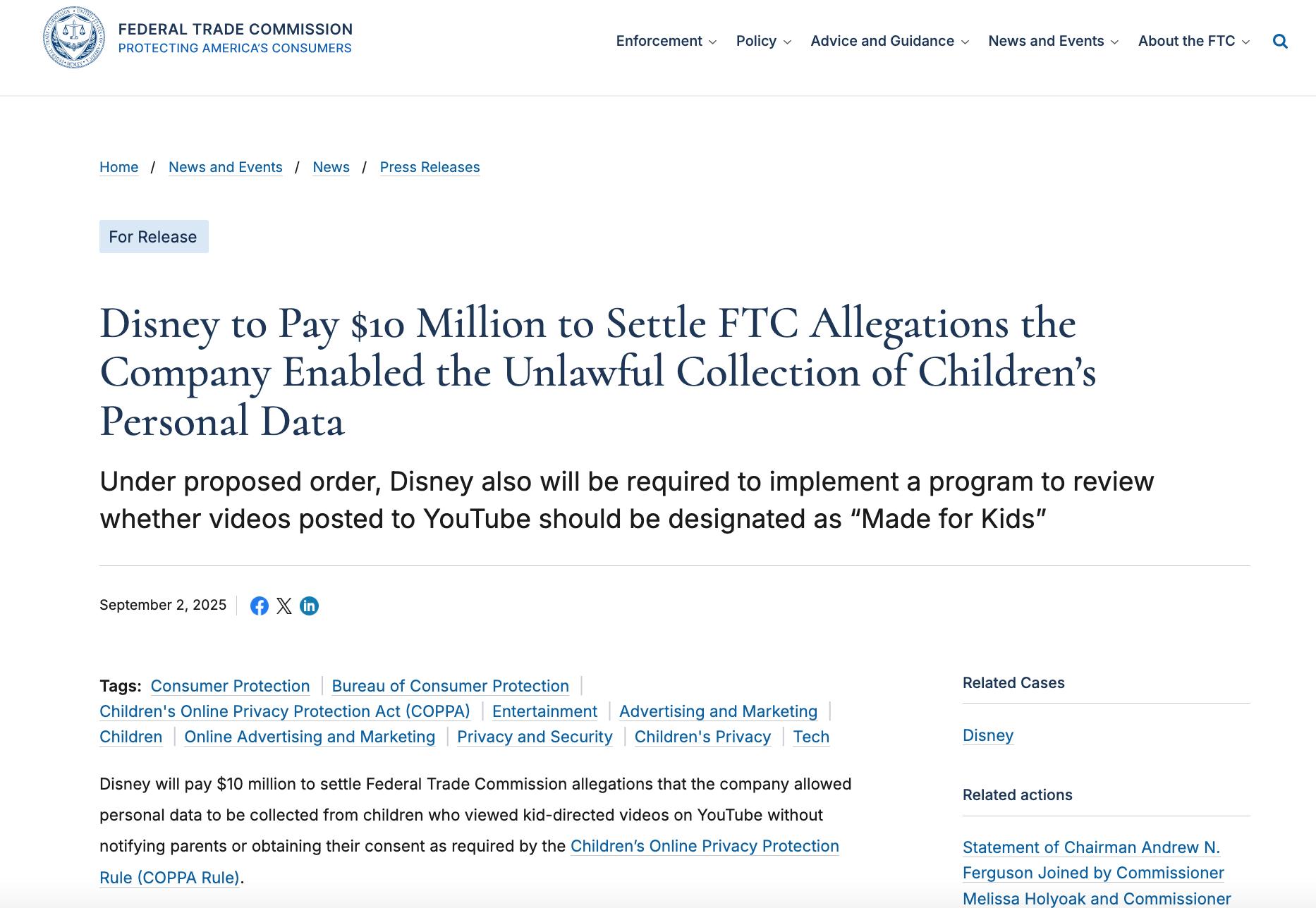1316x908 pixels.
Task: Expand the Enforcement menu
Action: 666,42
